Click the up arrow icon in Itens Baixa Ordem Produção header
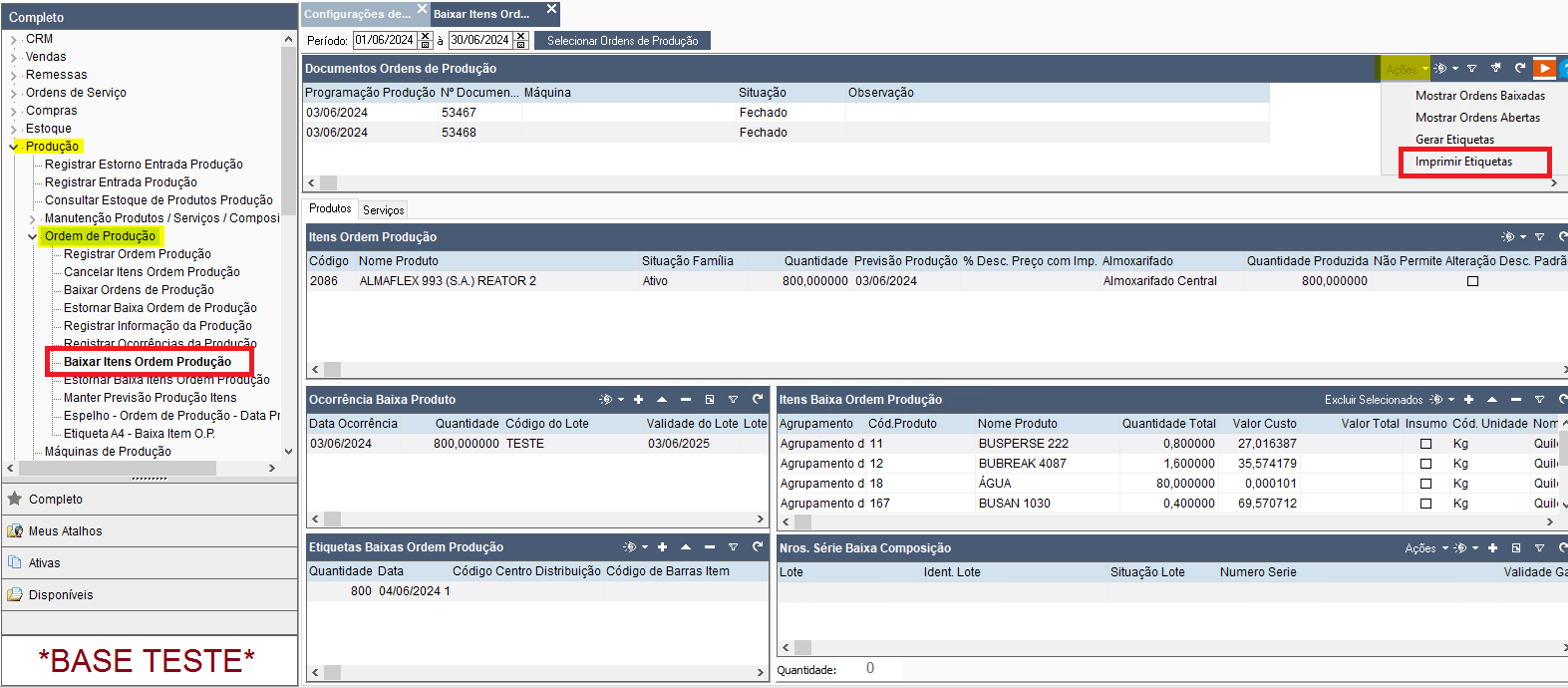 [1492, 400]
